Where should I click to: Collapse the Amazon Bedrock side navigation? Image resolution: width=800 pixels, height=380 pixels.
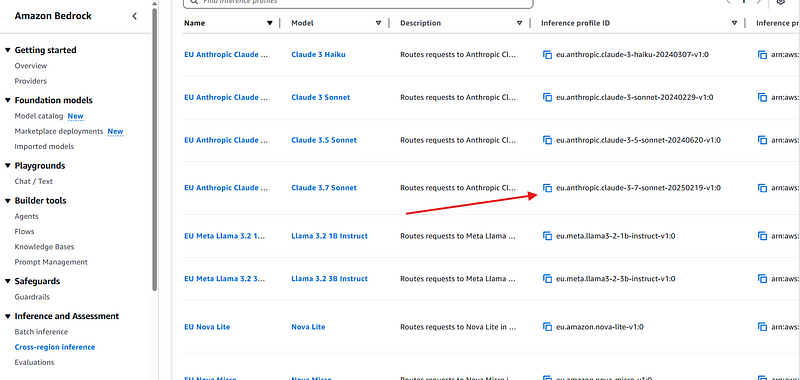coord(135,16)
